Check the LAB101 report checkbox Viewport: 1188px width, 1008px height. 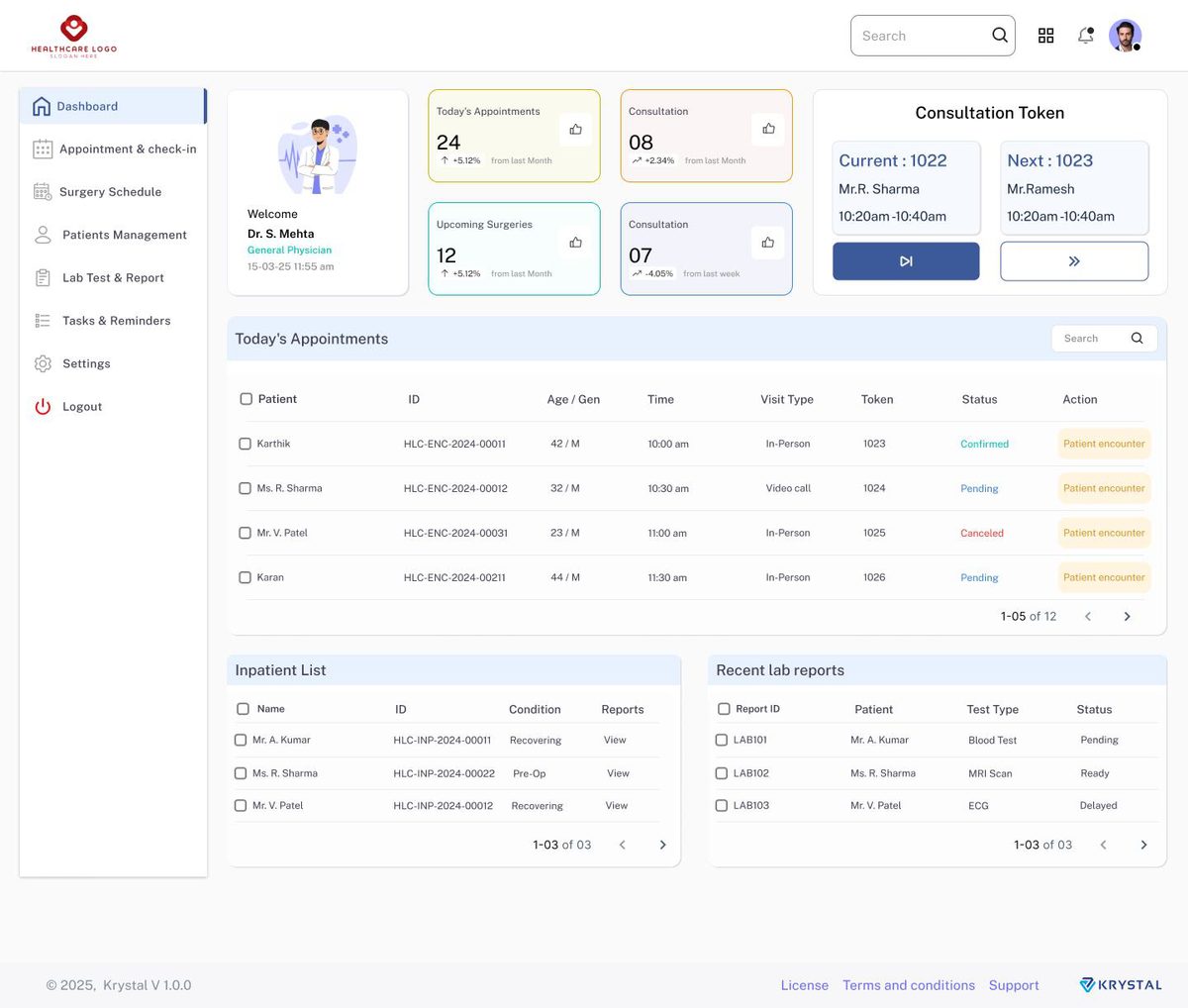722,740
